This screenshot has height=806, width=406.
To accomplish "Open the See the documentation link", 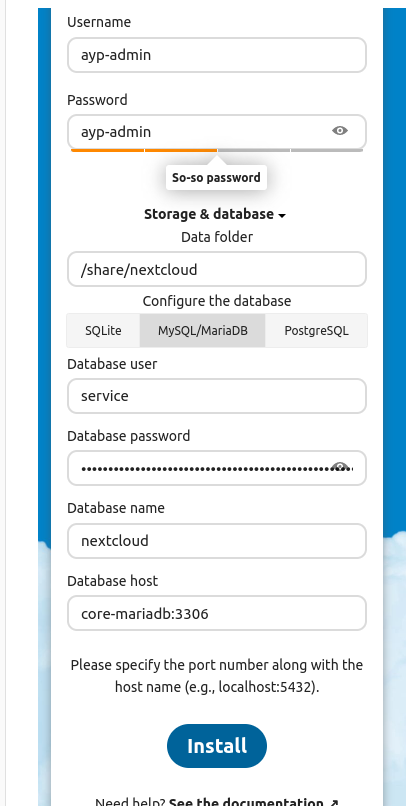I will [254, 802].
